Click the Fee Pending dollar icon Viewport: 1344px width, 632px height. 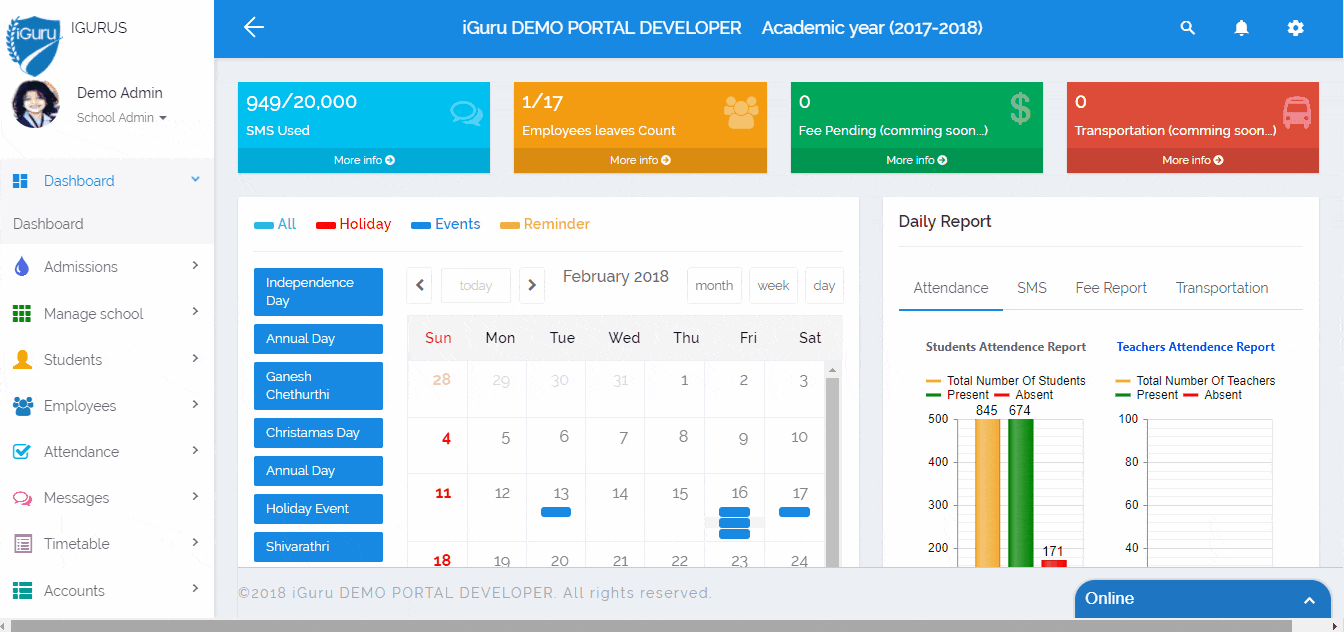point(1020,109)
